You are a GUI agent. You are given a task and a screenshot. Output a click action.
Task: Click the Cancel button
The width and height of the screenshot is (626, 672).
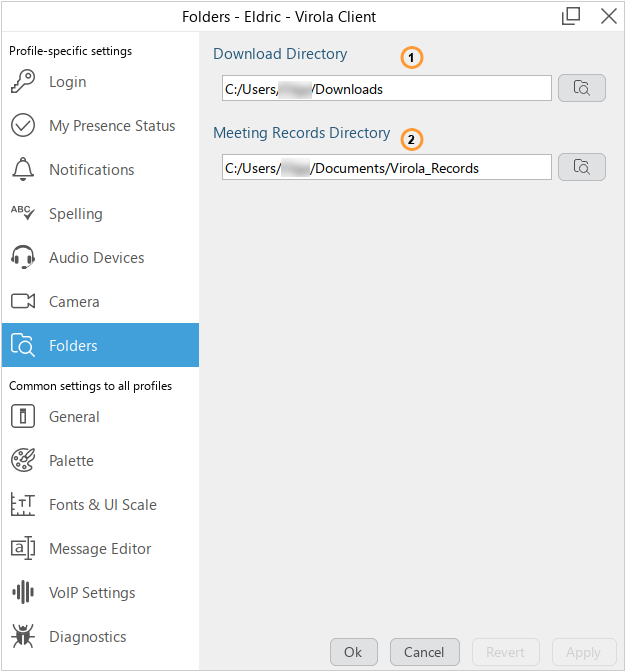424,652
